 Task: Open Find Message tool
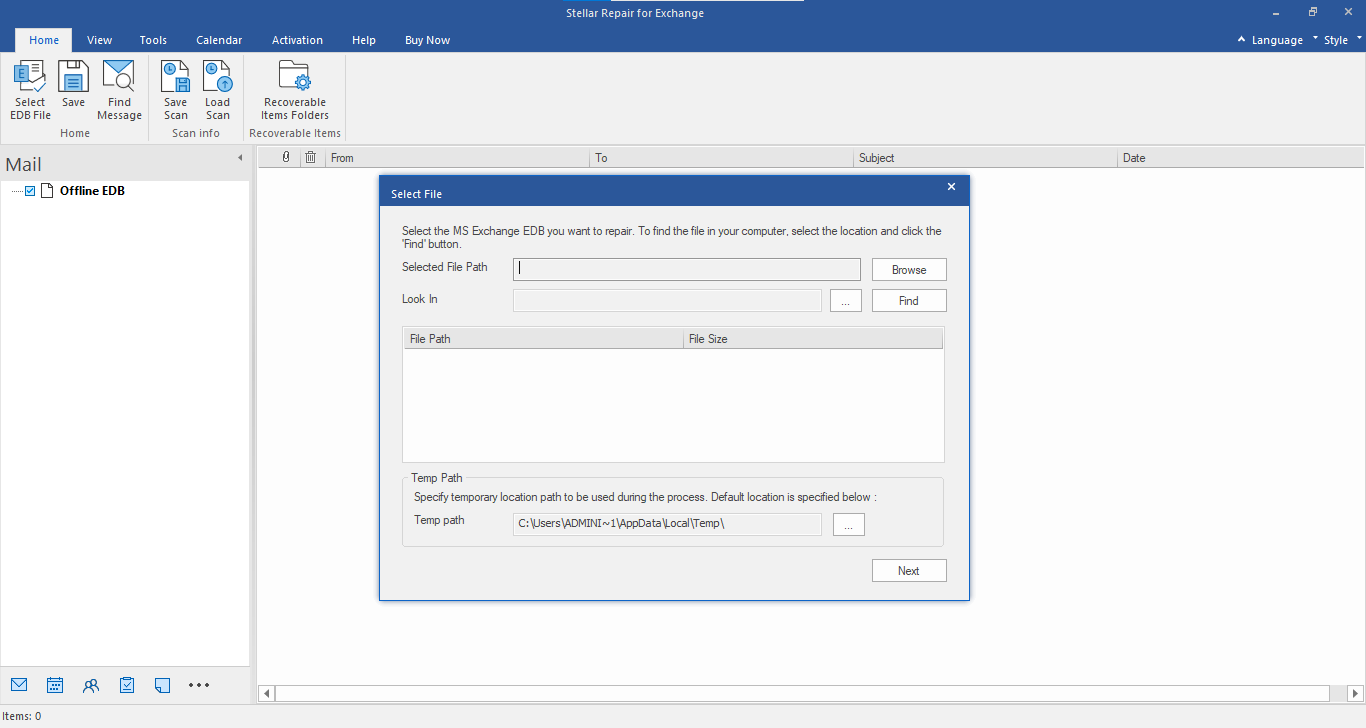click(x=119, y=91)
